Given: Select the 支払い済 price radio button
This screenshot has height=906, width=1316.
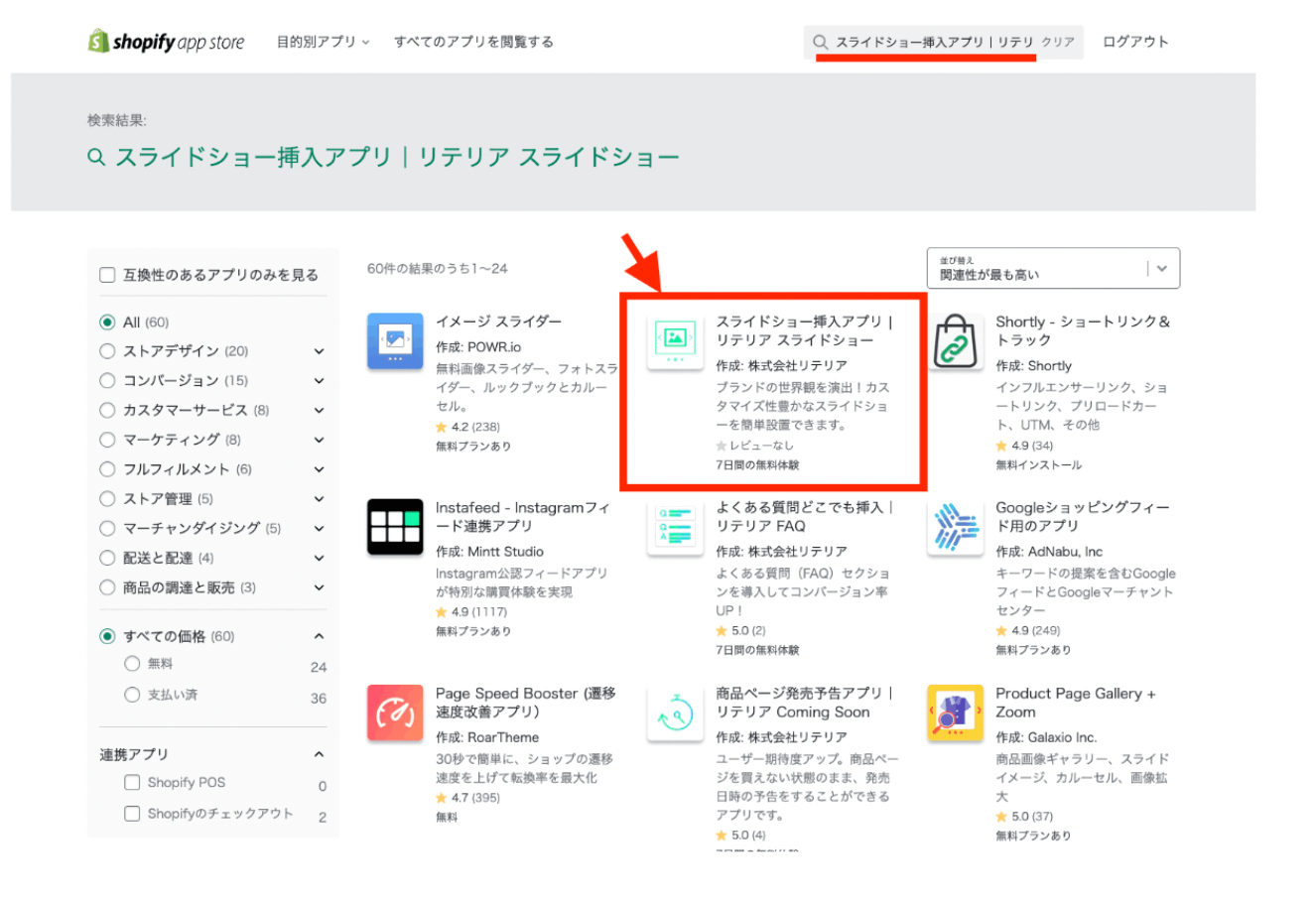Looking at the screenshot, I should (132, 695).
